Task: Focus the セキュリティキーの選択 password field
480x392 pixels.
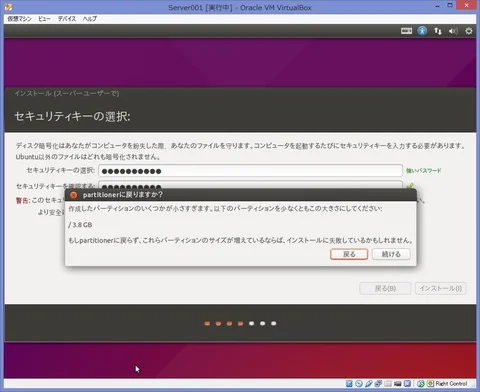Action: [250, 171]
